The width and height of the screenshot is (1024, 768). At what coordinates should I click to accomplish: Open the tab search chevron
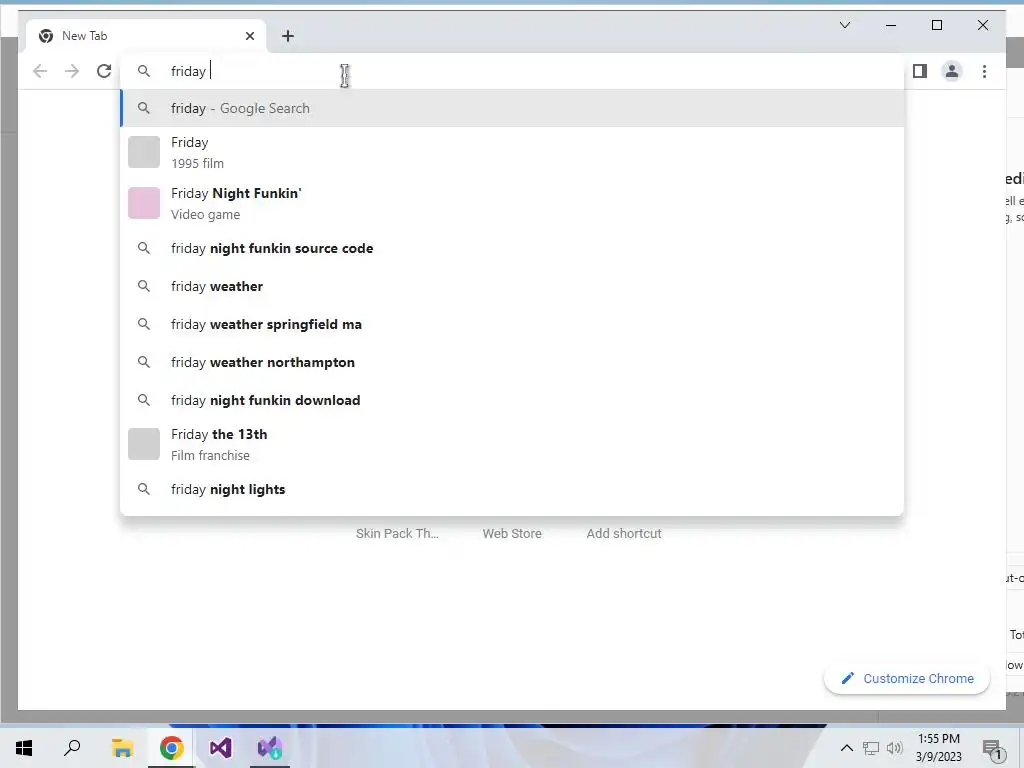[x=844, y=25]
